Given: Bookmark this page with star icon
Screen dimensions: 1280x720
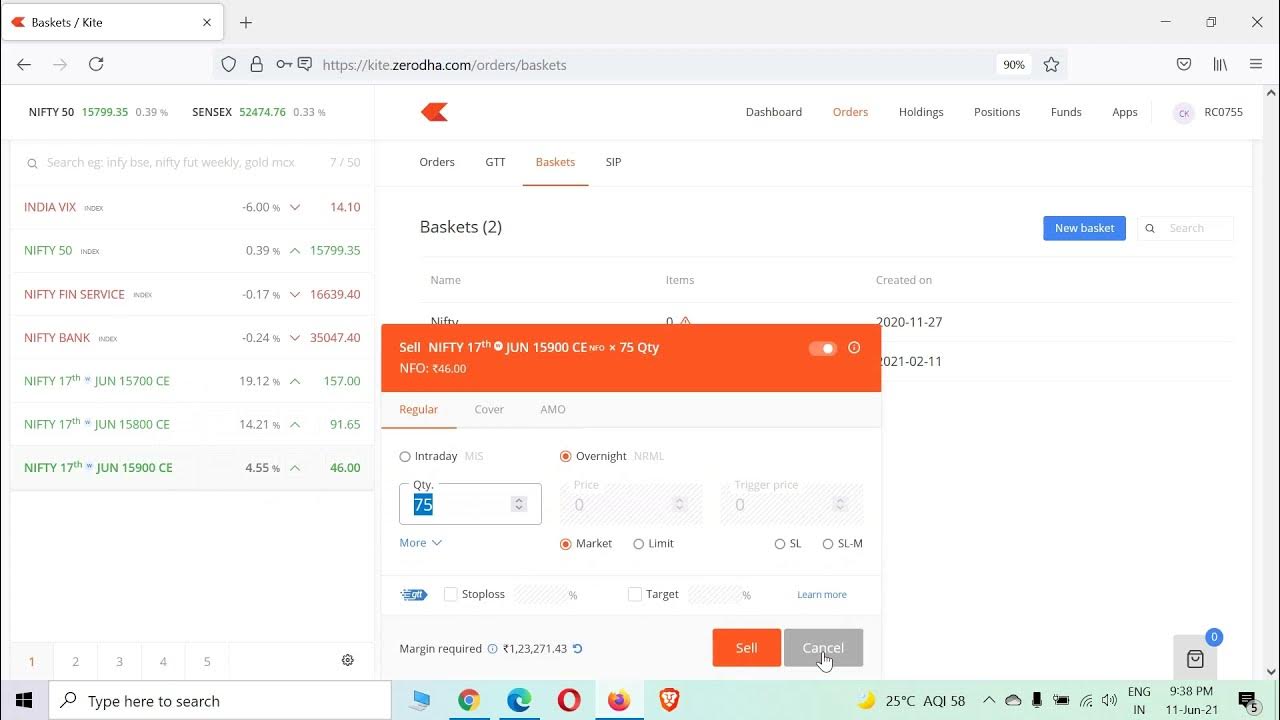Looking at the screenshot, I should [x=1051, y=65].
